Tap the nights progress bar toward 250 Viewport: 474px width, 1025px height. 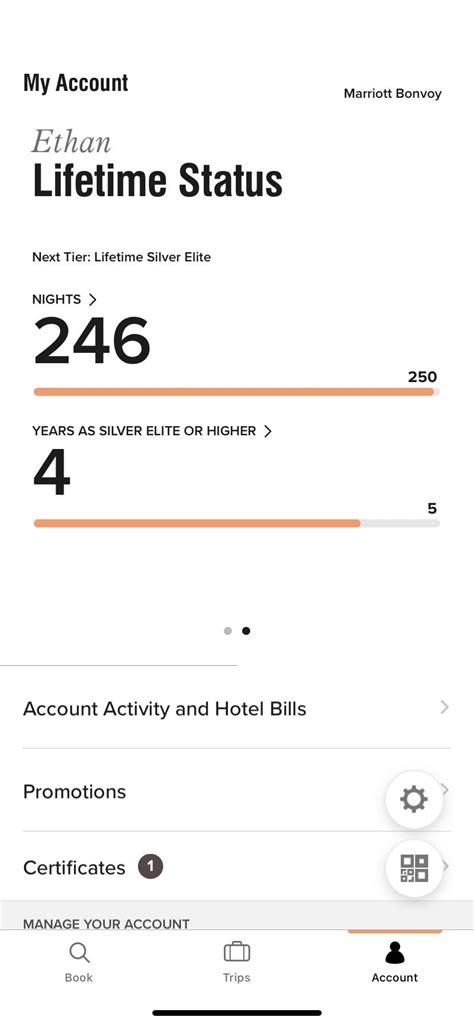pos(237,392)
